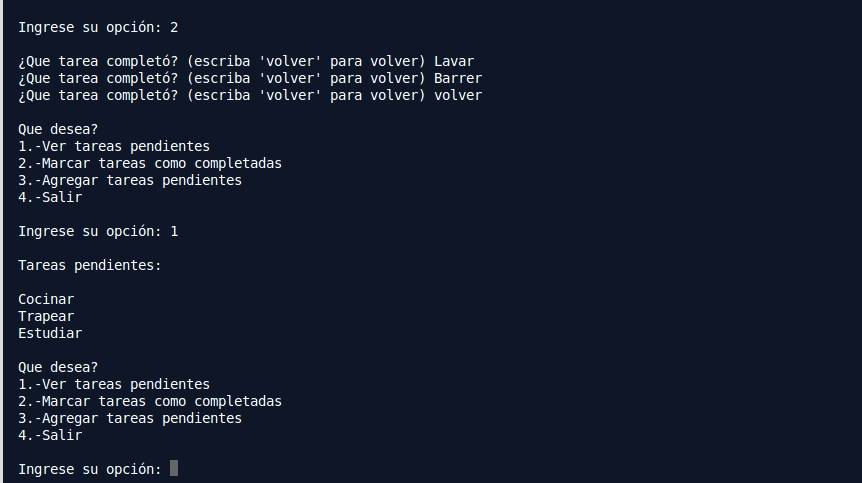This screenshot has height=483, width=862.
Task: Click the 'Ingrese su opción: 1' line
Action: pyautogui.click(x=98, y=231)
